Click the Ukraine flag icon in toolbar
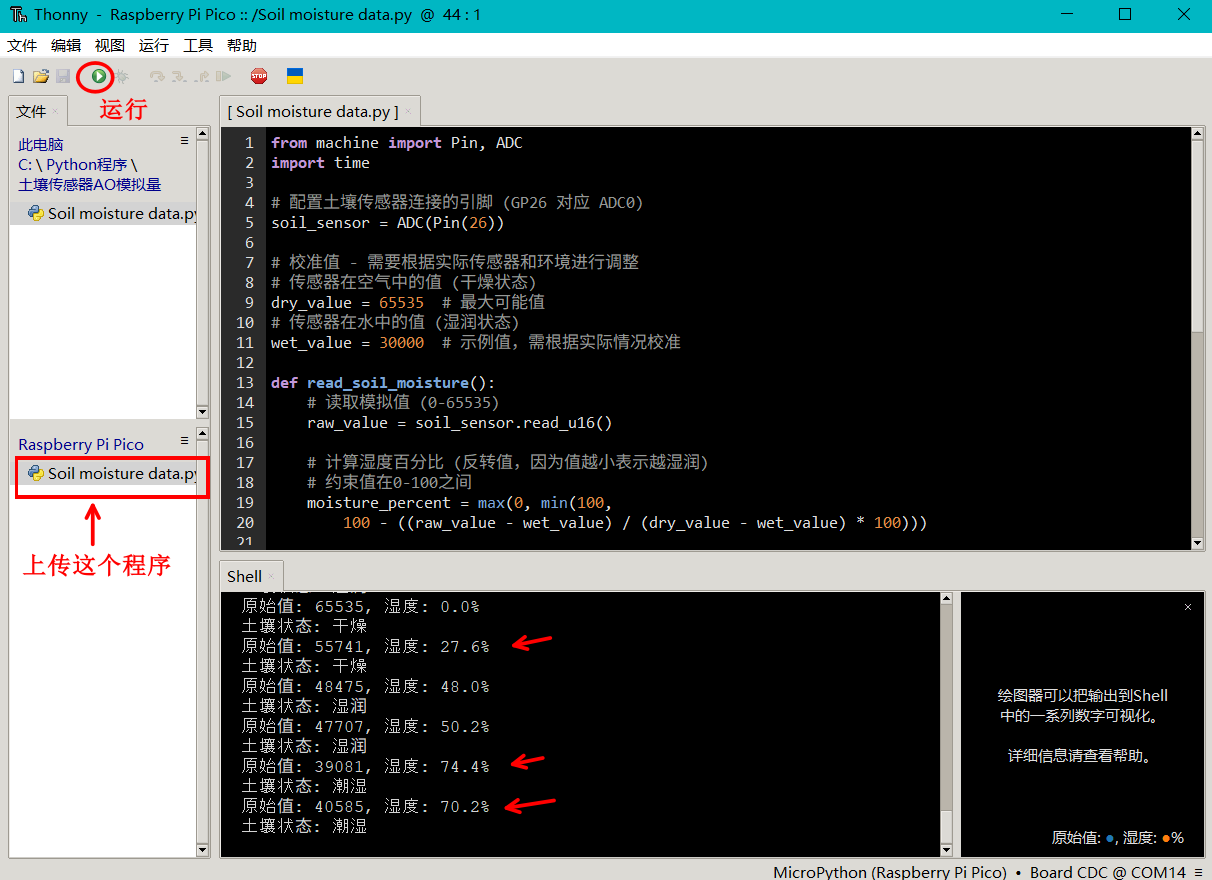This screenshot has width=1212, height=880. click(295, 76)
